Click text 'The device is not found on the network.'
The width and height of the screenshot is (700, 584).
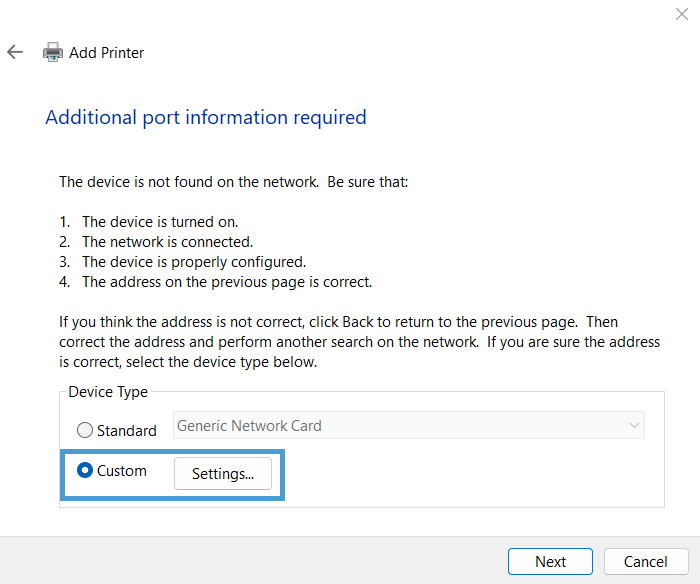pyautogui.click(x=189, y=182)
